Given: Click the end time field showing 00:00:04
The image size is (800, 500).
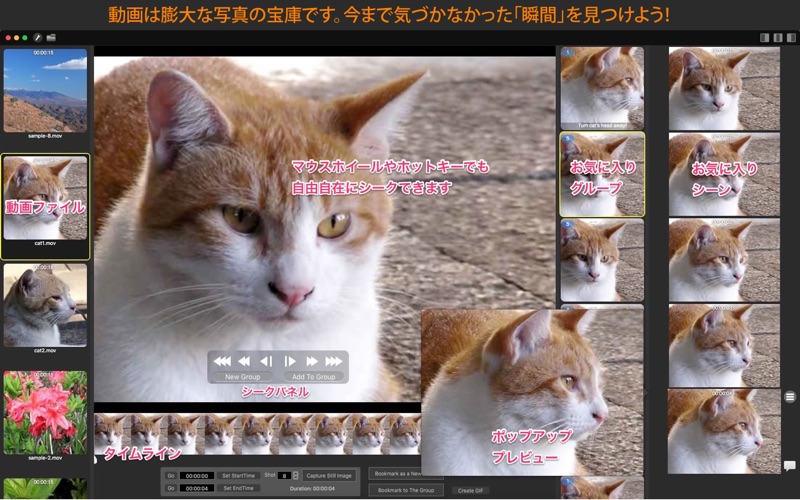Looking at the screenshot, I should [197, 488].
